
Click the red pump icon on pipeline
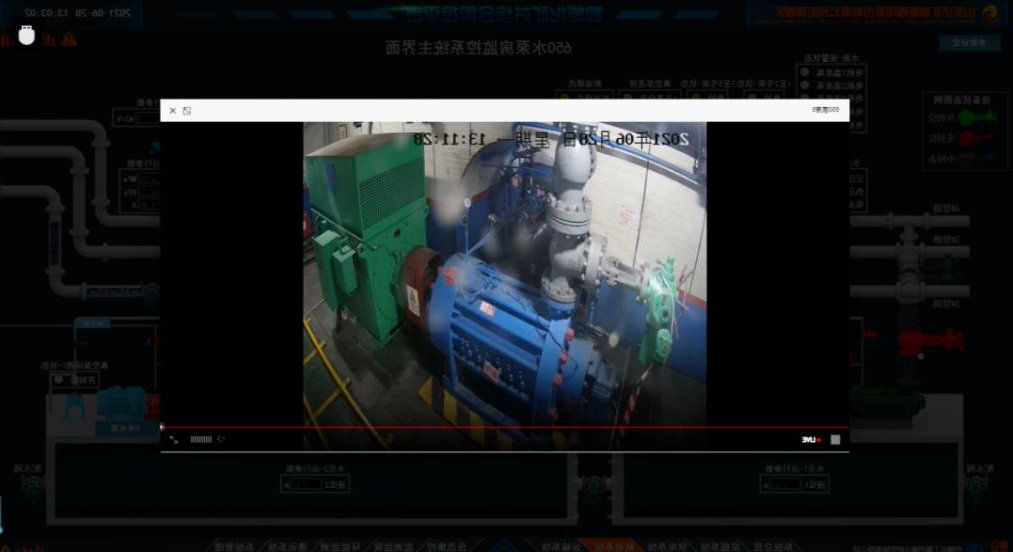(929, 341)
